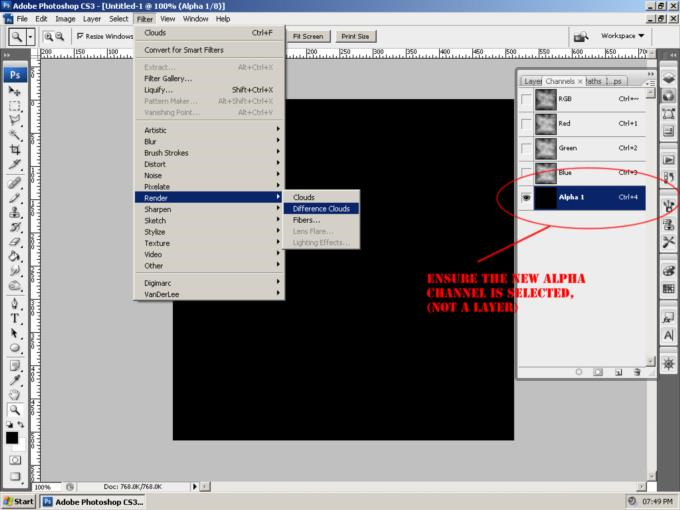Viewport: 680px width, 510px height.
Task: Click the Fit Screen button
Action: coord(308,36)
